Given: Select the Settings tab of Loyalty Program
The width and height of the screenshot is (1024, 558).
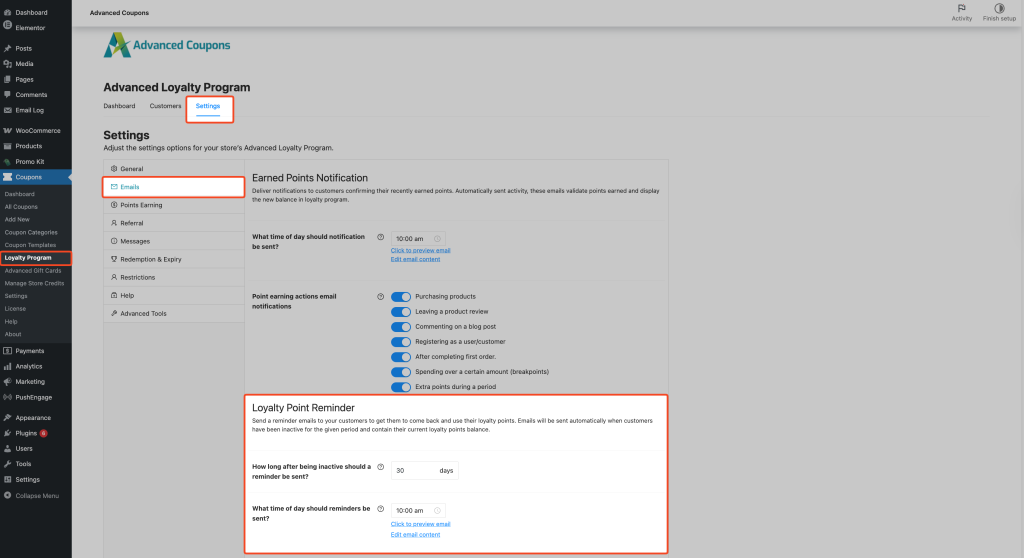Looking at the screenshot, I should 208,106.
